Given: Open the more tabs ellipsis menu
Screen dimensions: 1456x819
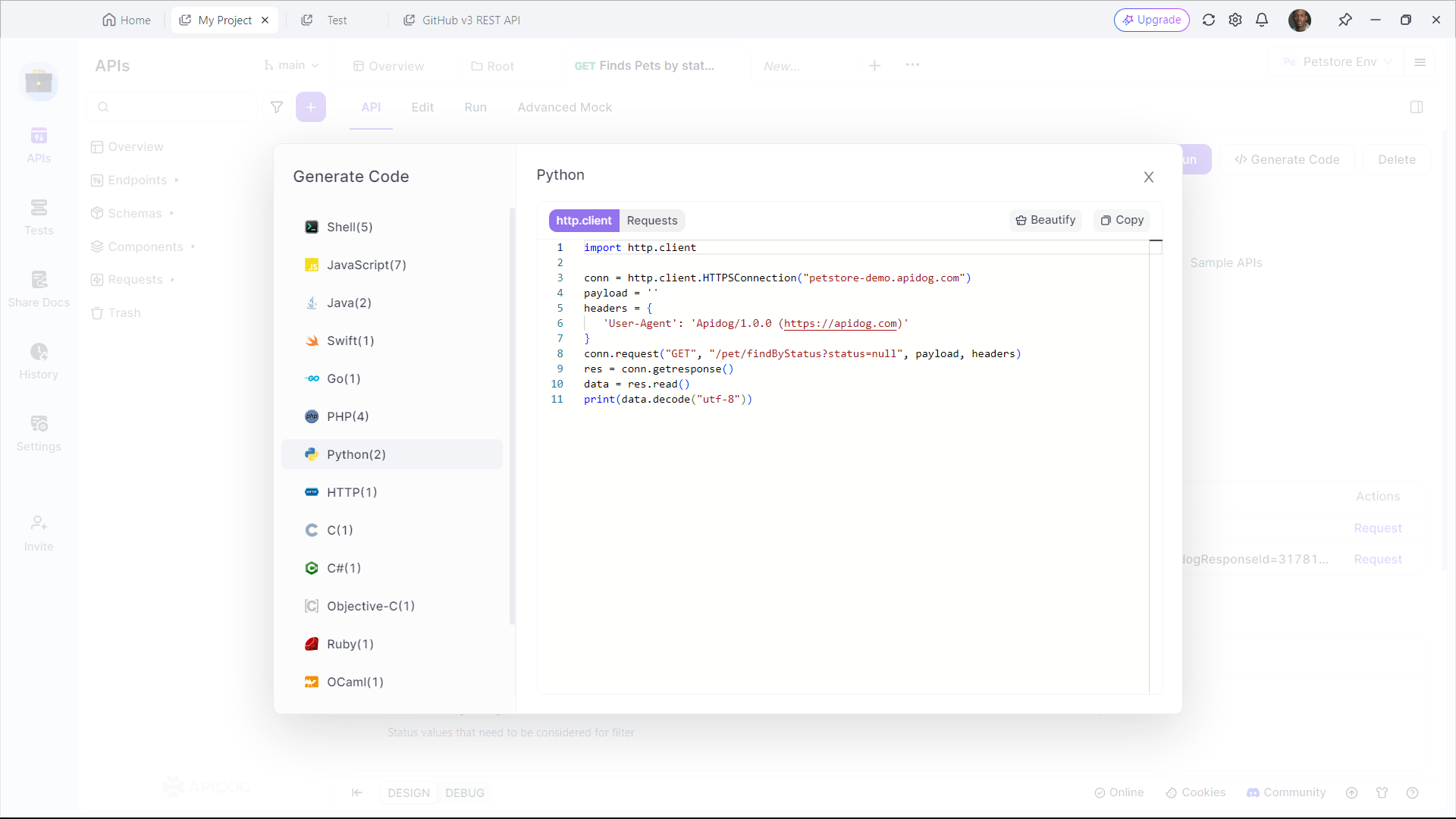Looking at the screenshot, I should (x=912, y=65).
